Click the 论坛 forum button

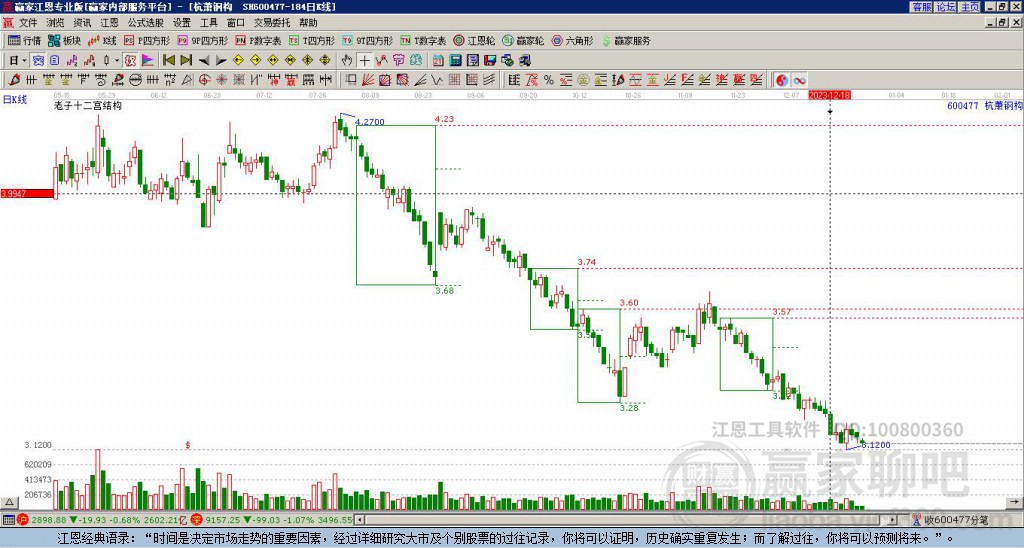[x=946, y=7]
